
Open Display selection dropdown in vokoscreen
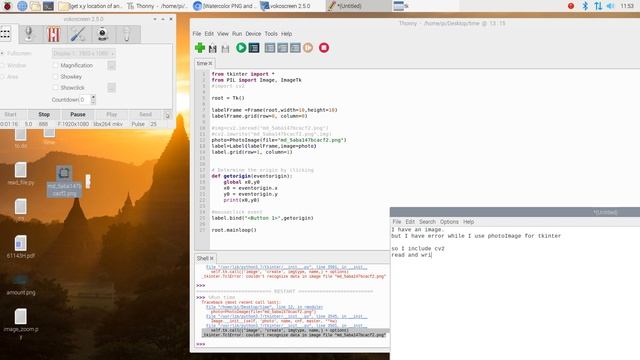point(84,53)
